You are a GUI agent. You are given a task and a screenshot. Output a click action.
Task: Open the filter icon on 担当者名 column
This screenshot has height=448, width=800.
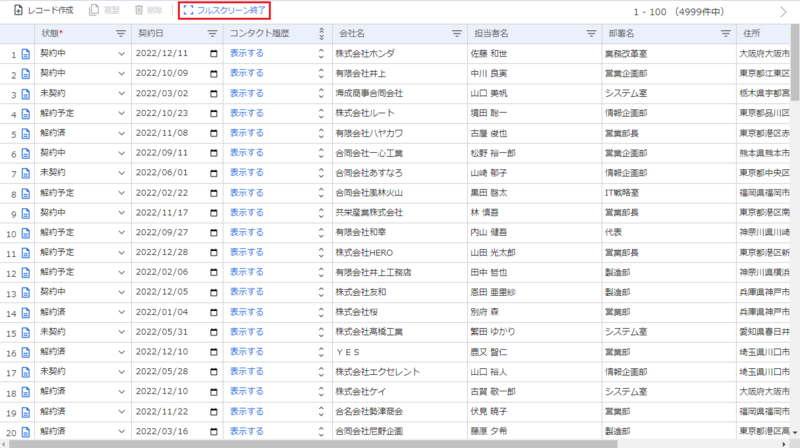[590, 33]
